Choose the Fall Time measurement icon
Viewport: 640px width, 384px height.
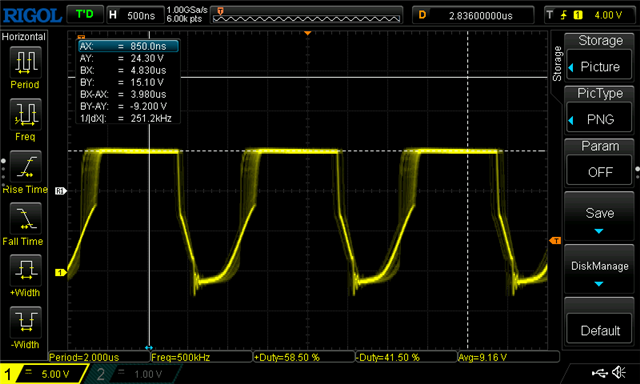point(25,218)
